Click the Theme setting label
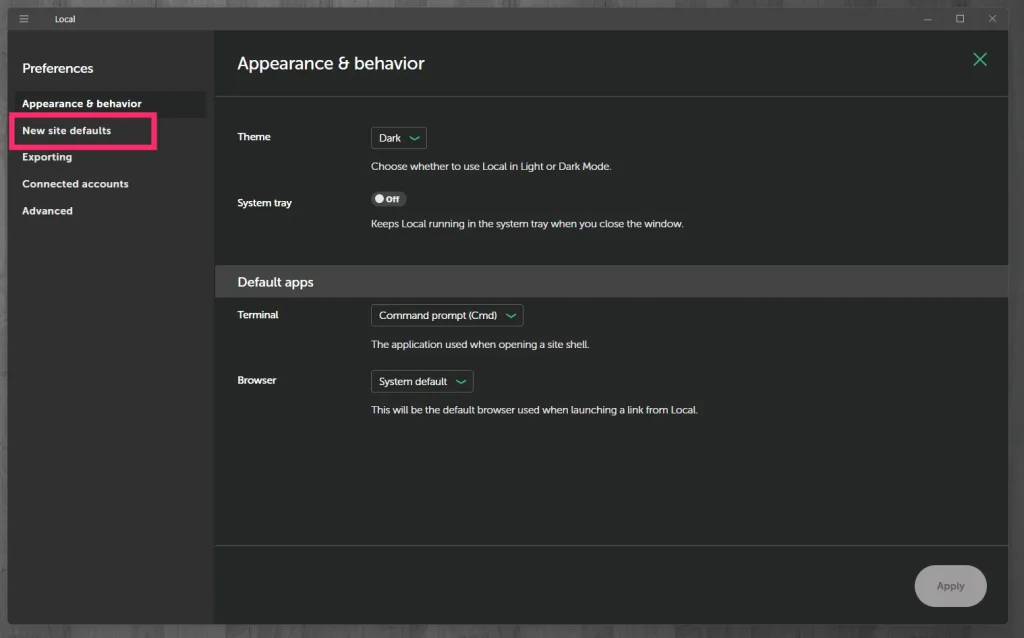This screenshot has height=638, width=1024. click(x=253, y=136)
